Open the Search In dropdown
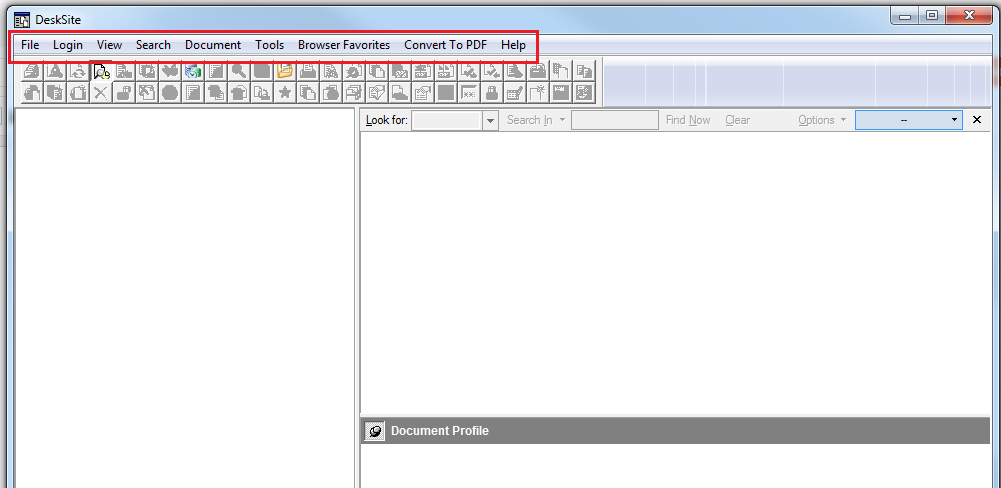Image resolution: width=1001 pixels, height=488 pixels. [x=536, y=120]
